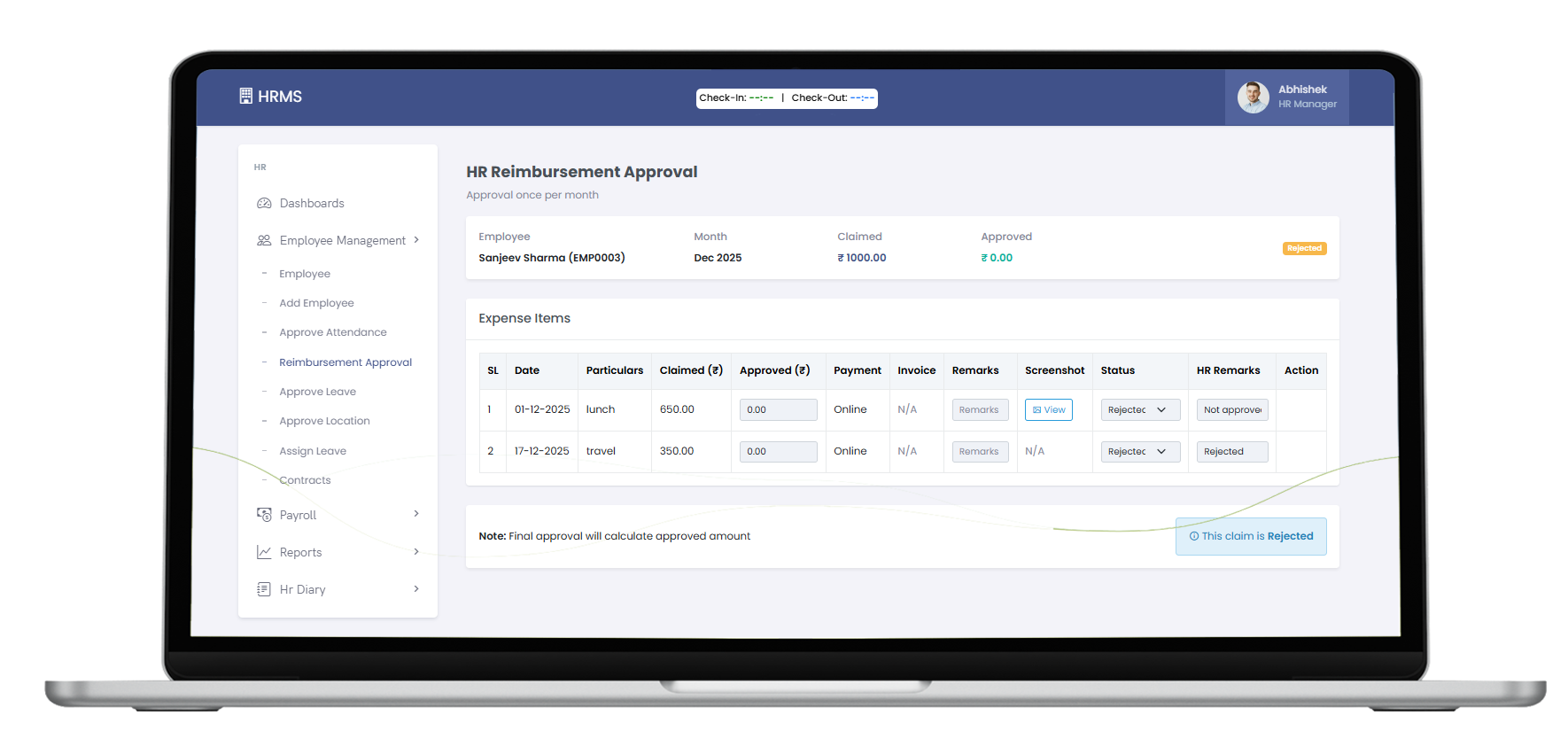
Task: Click the Reports chart icon
Action: pyautogui.click(x=264, y=552)
